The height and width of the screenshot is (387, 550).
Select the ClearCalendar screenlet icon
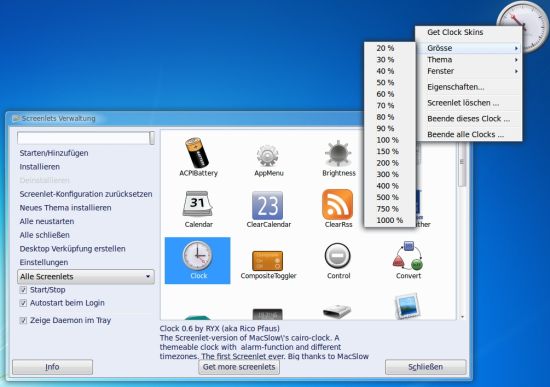267,205
